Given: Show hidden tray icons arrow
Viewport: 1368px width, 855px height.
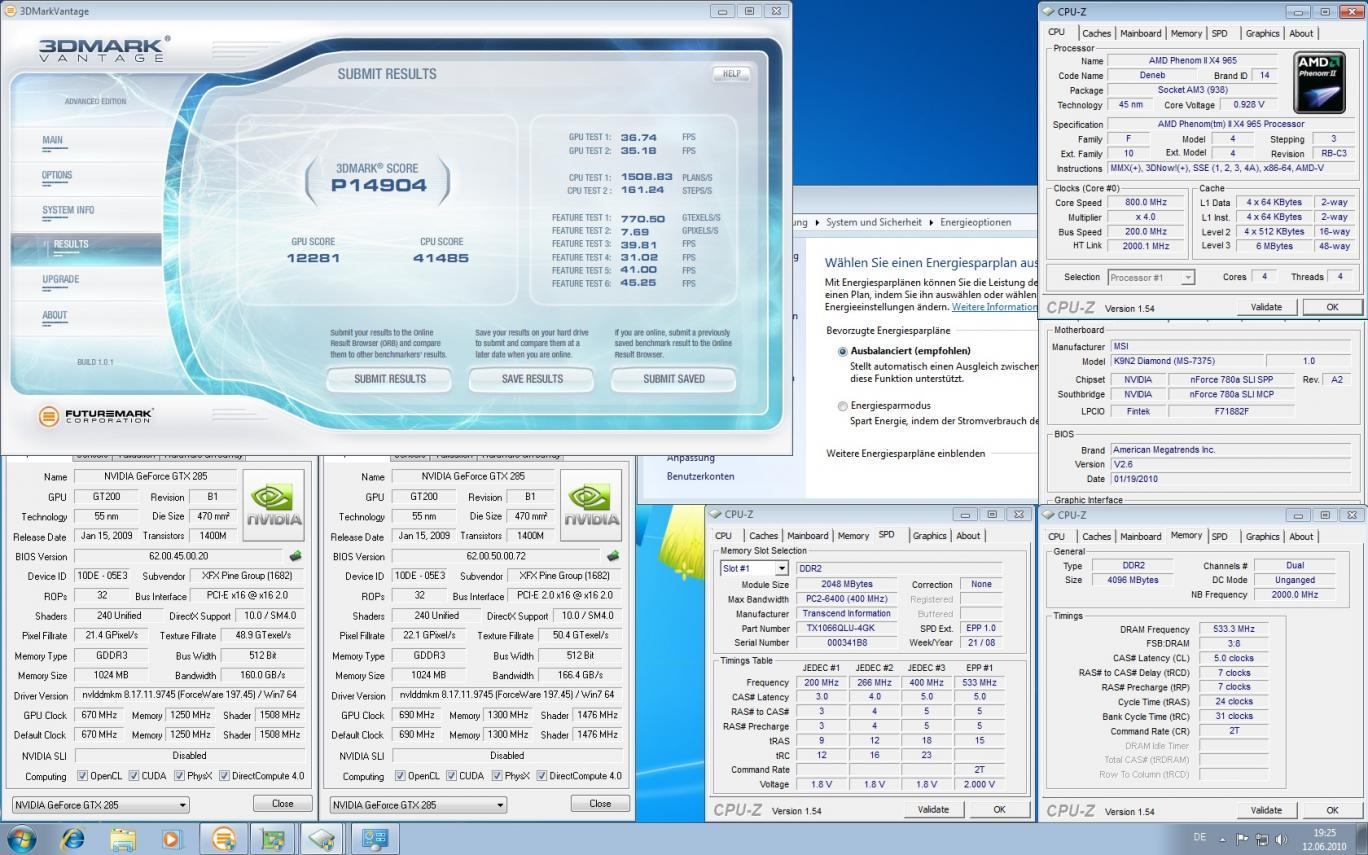Looking at the screenshot, I should 1222,840.
